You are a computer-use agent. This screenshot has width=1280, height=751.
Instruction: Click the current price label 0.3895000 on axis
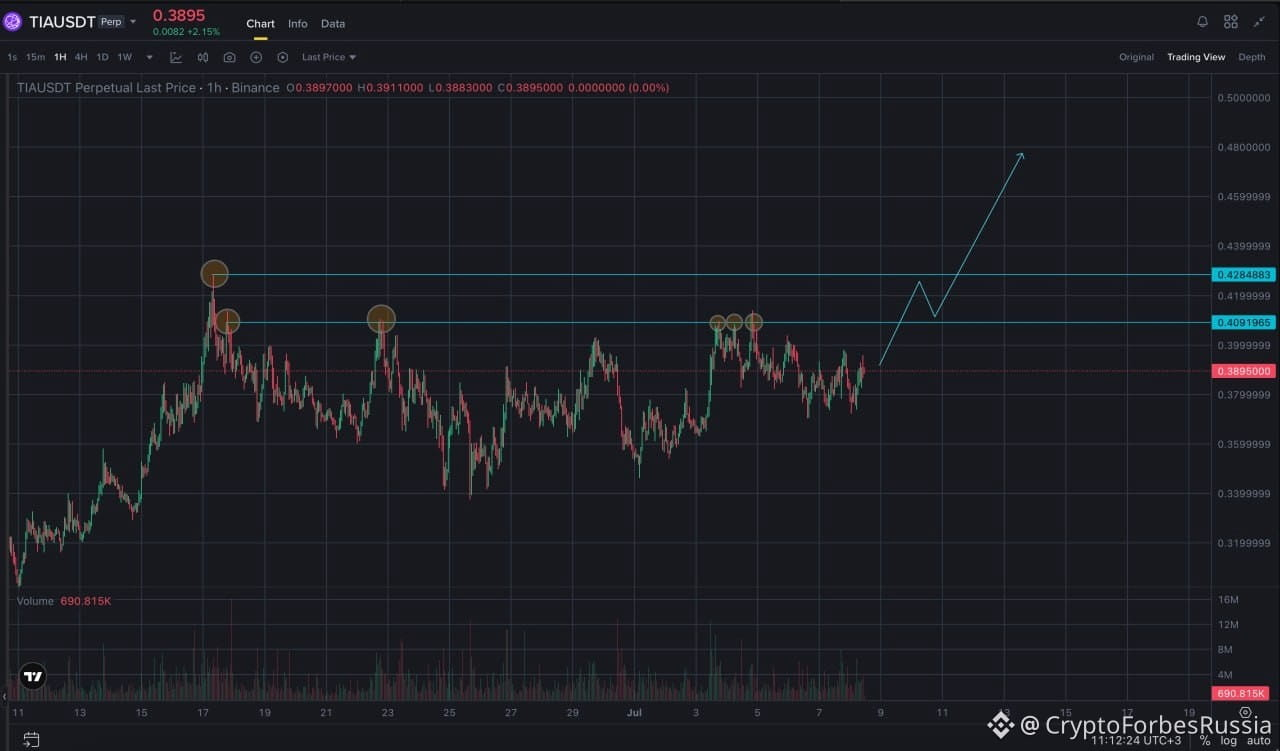click(1243, 371)
